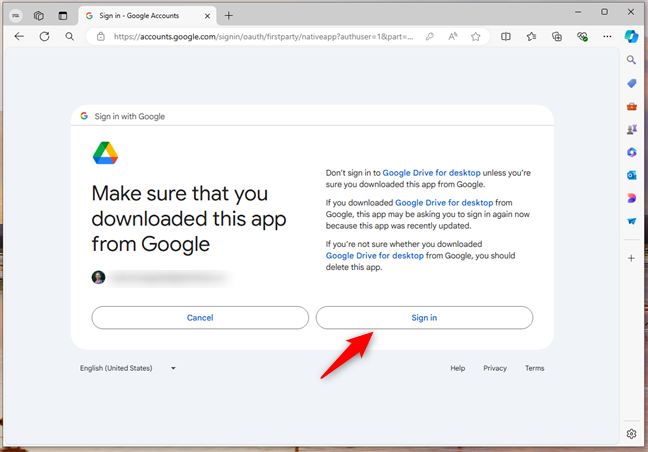Open sidebar Designer icon
The height and width of the screenshot is (452, 648).
click(631, 198)
